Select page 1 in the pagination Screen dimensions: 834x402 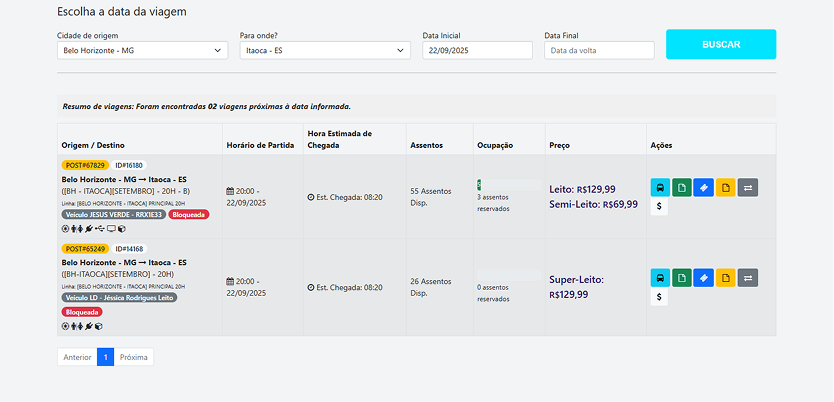[106, 357]
